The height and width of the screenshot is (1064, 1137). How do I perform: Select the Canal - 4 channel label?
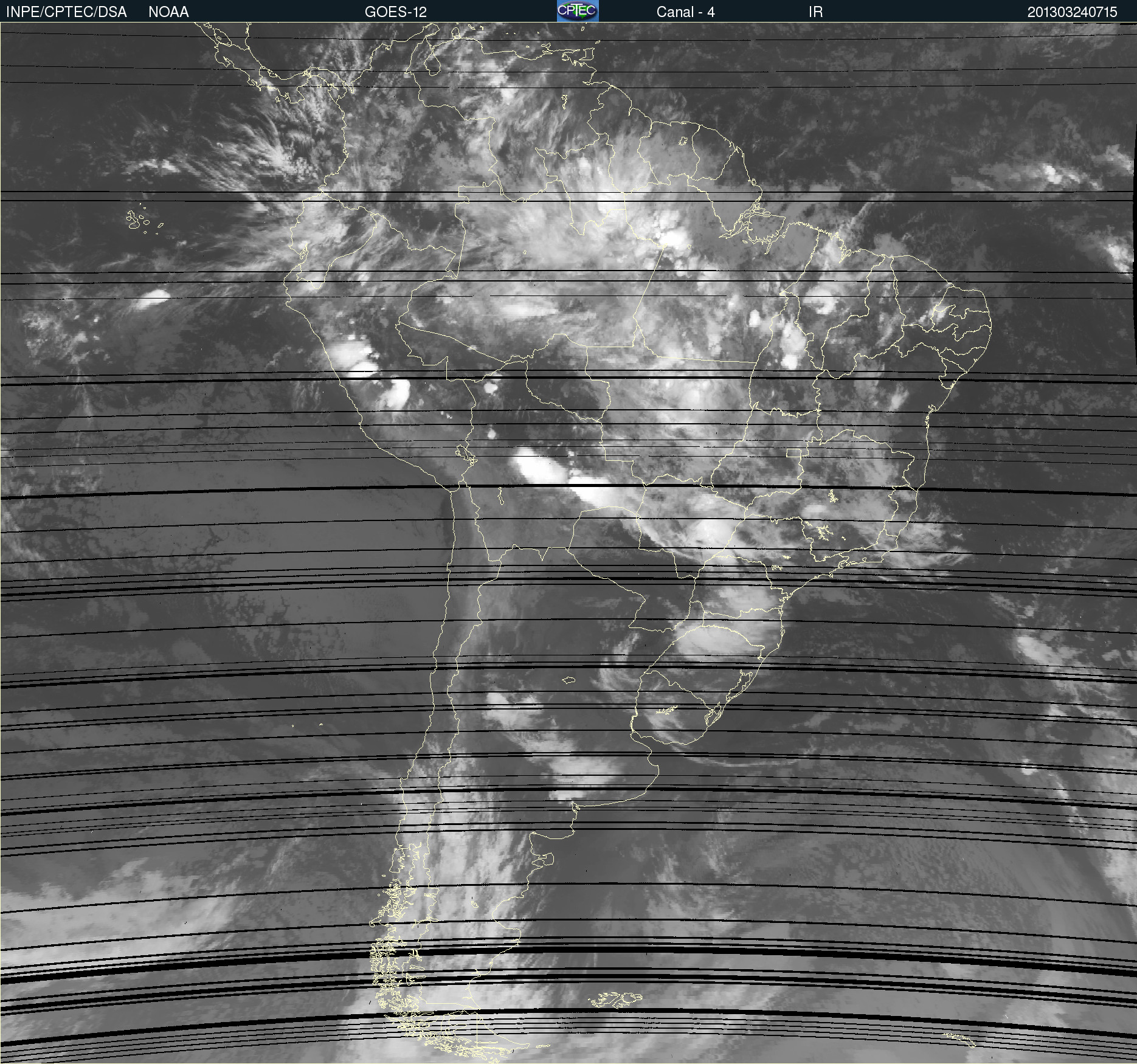coord(685,12)
